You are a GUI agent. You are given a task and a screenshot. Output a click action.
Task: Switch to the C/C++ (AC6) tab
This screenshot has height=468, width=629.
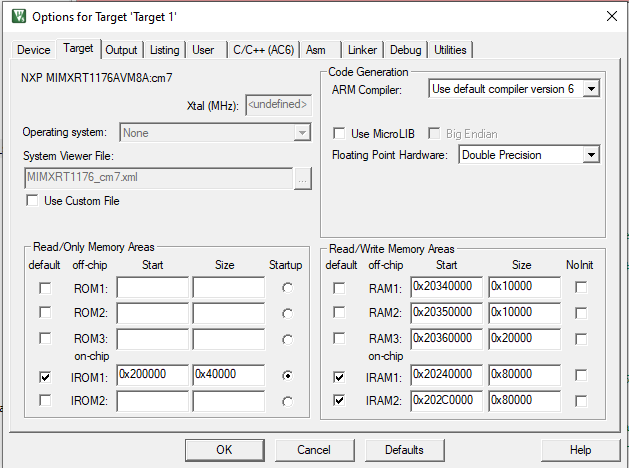click(264, 50)
